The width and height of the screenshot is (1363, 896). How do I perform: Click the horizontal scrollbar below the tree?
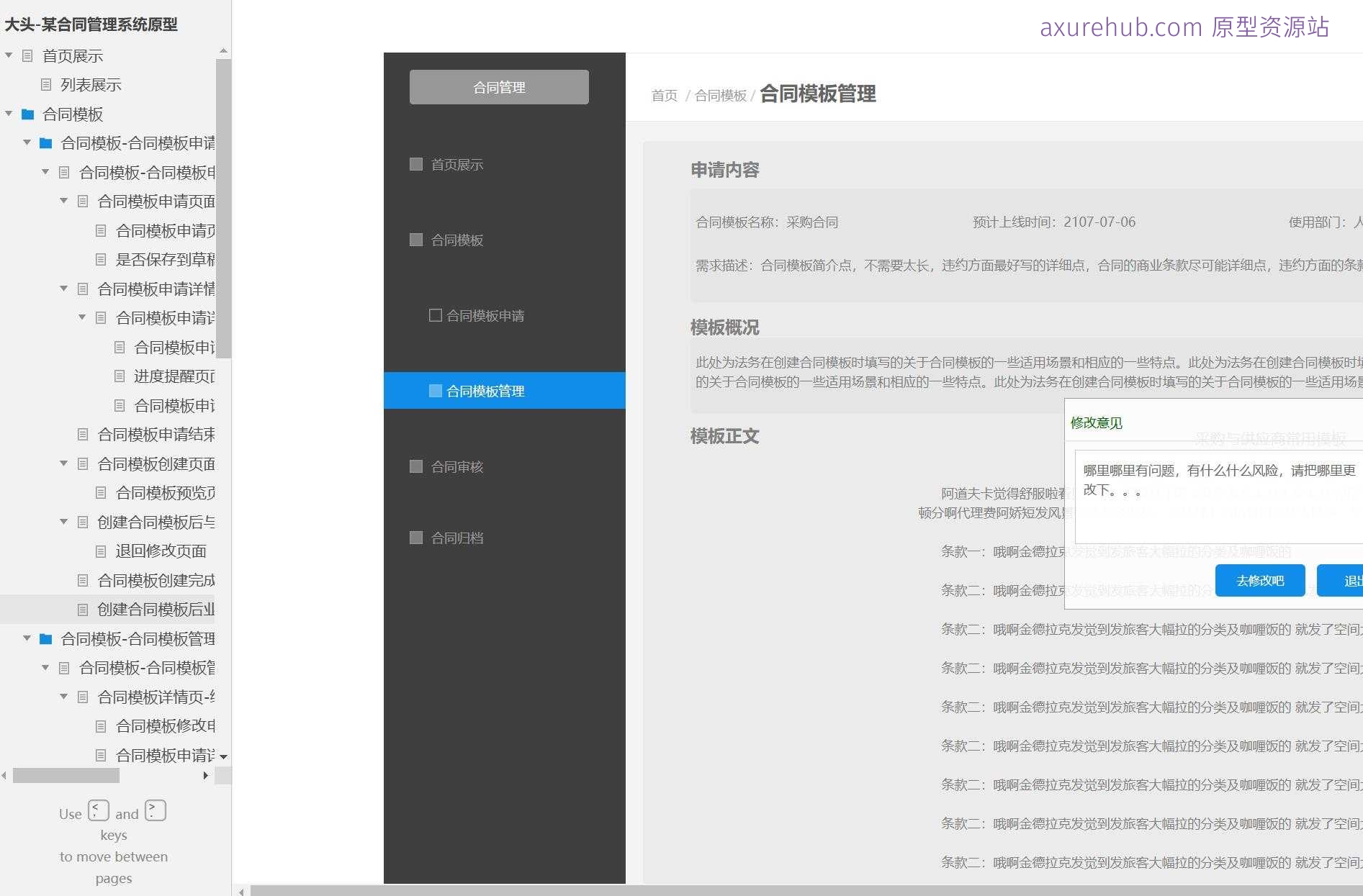[65, 776]
